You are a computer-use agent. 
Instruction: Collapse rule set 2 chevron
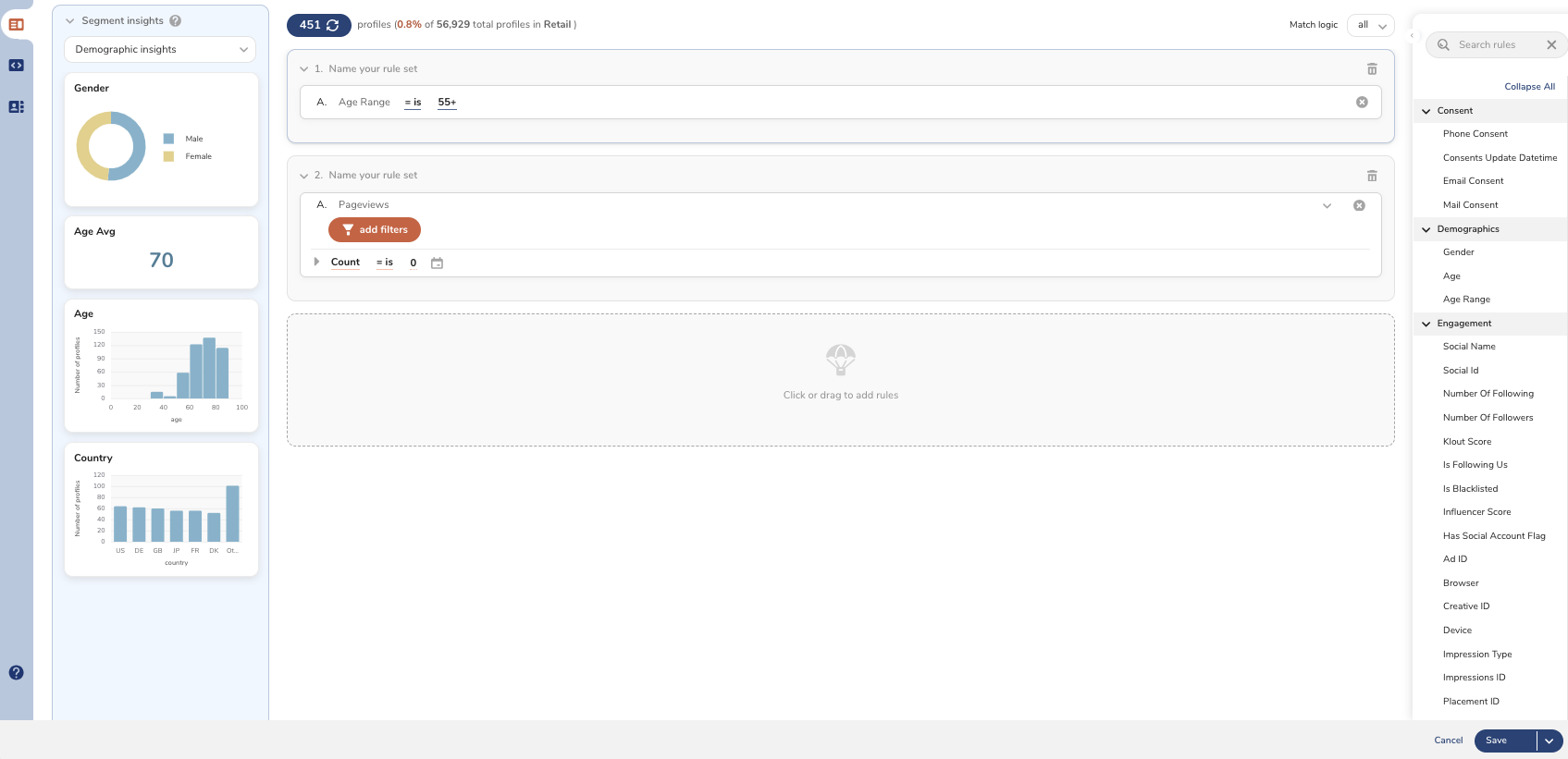click(303, 176)
